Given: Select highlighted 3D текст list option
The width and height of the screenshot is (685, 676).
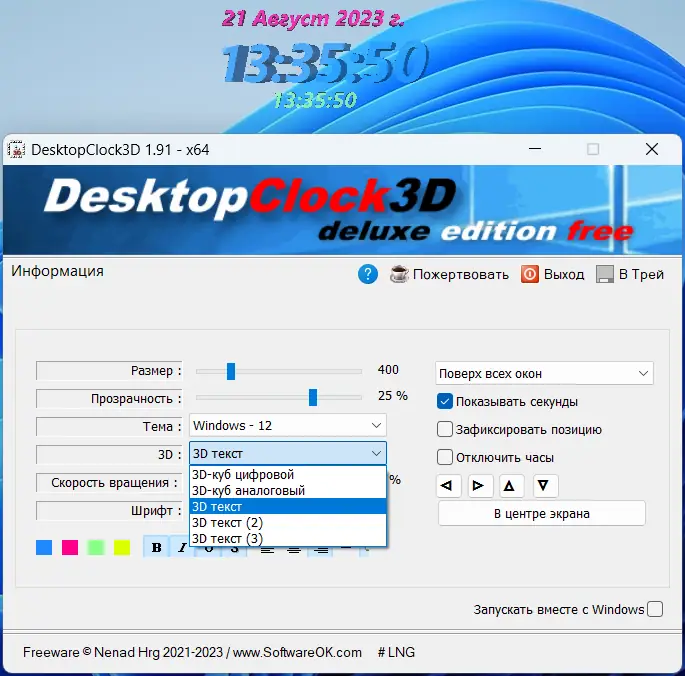Looking at the screenshot, I should coord(288,506).
